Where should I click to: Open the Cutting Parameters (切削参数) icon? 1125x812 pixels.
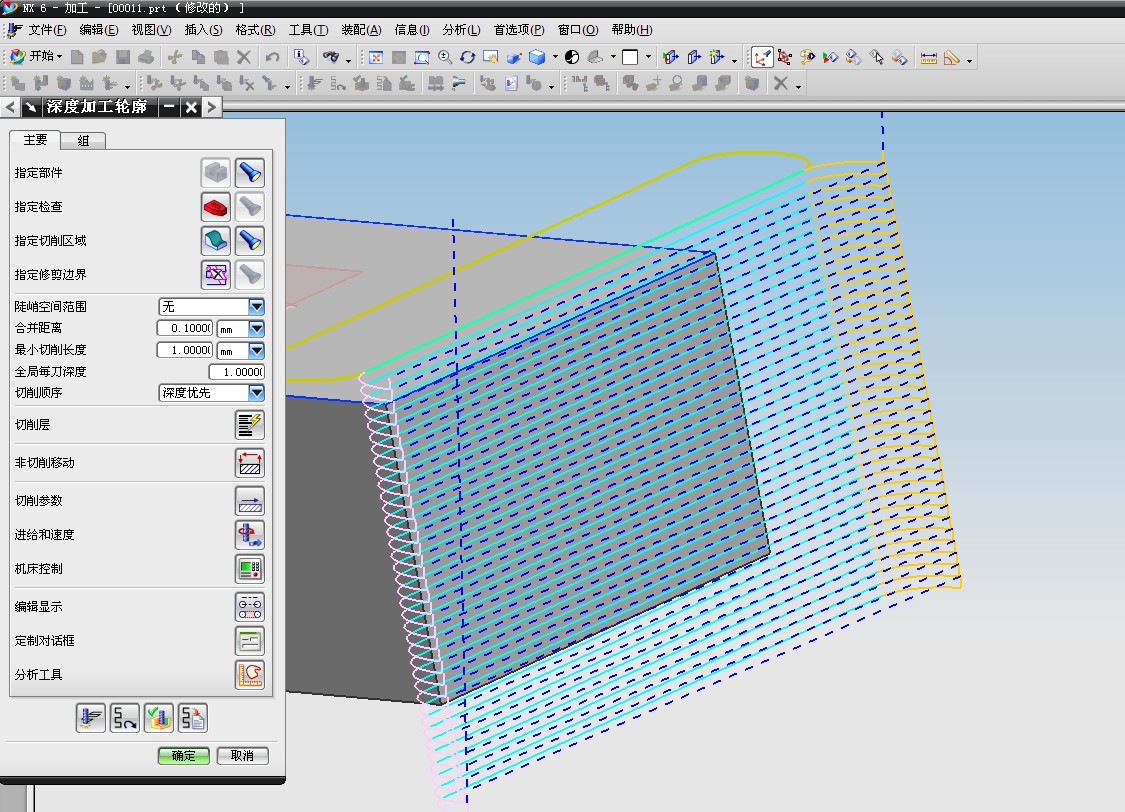(250, 501)
